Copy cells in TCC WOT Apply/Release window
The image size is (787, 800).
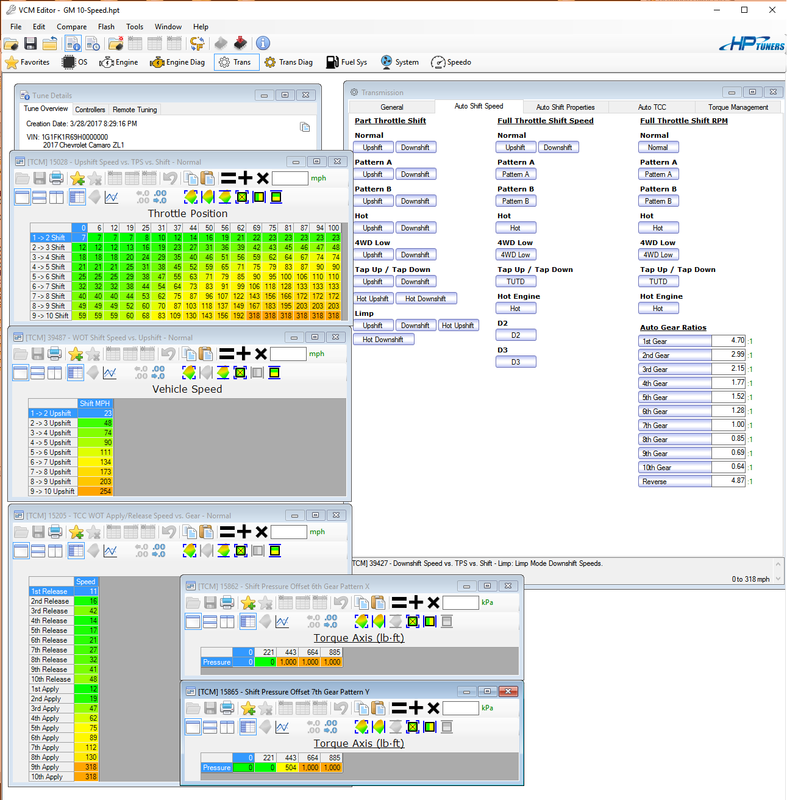[190, 532]
